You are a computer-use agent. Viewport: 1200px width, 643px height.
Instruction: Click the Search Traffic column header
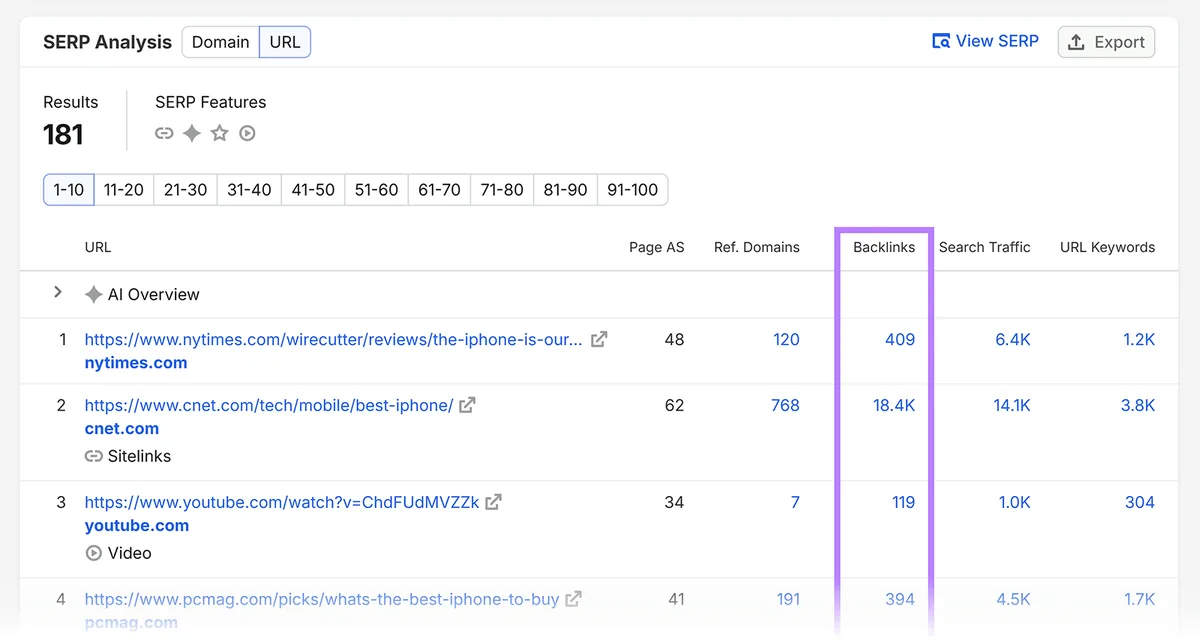[985, 247]
